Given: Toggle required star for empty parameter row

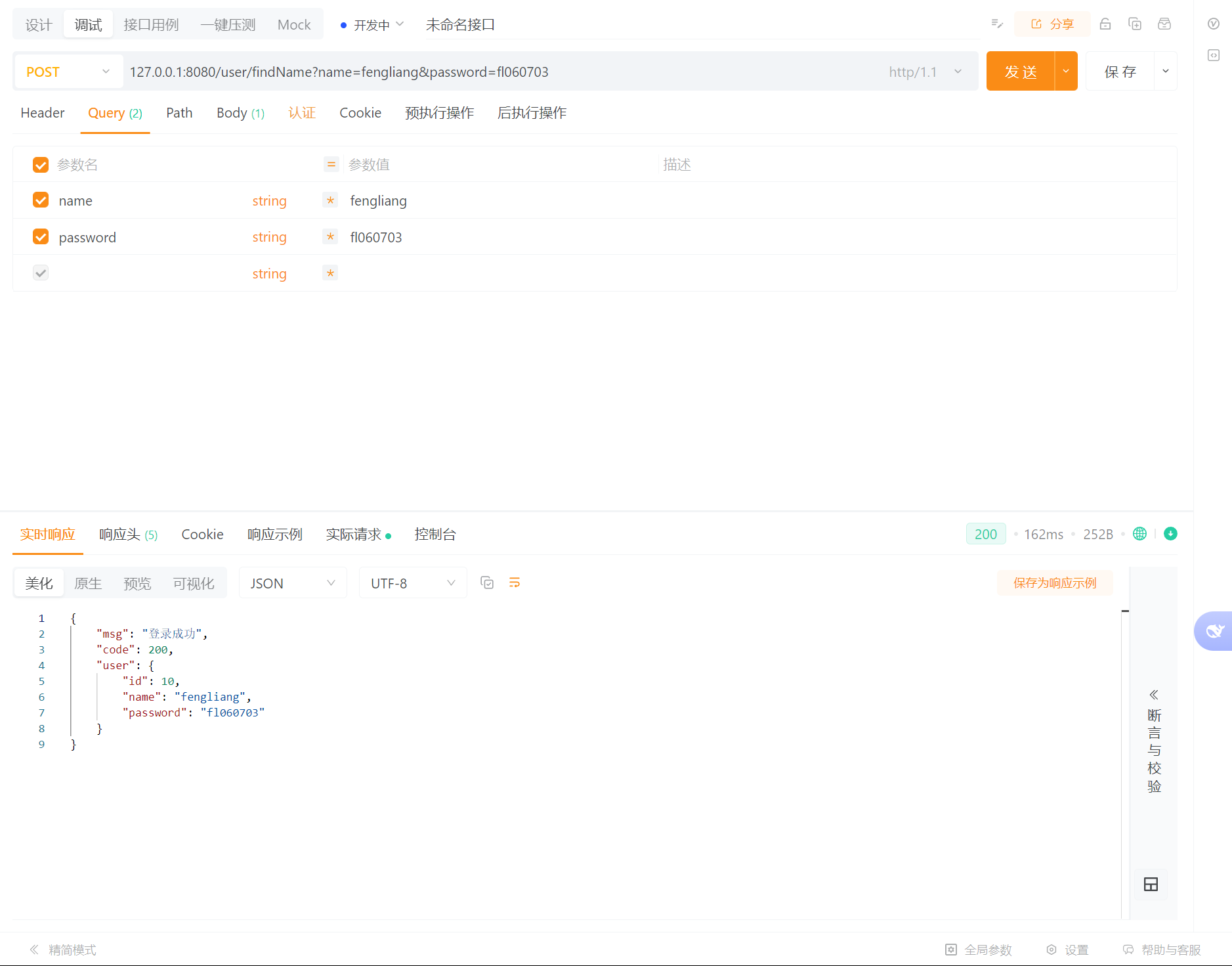Looking at the screenshot, I should pos(330,273).
